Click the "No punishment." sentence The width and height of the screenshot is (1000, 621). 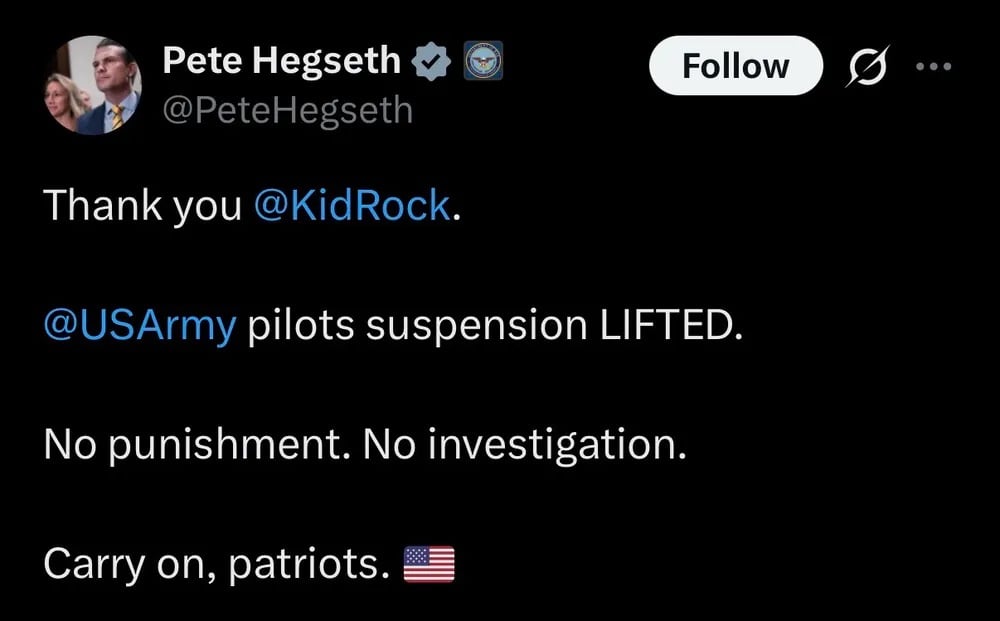pyautogui.click(x=195, y=445)
